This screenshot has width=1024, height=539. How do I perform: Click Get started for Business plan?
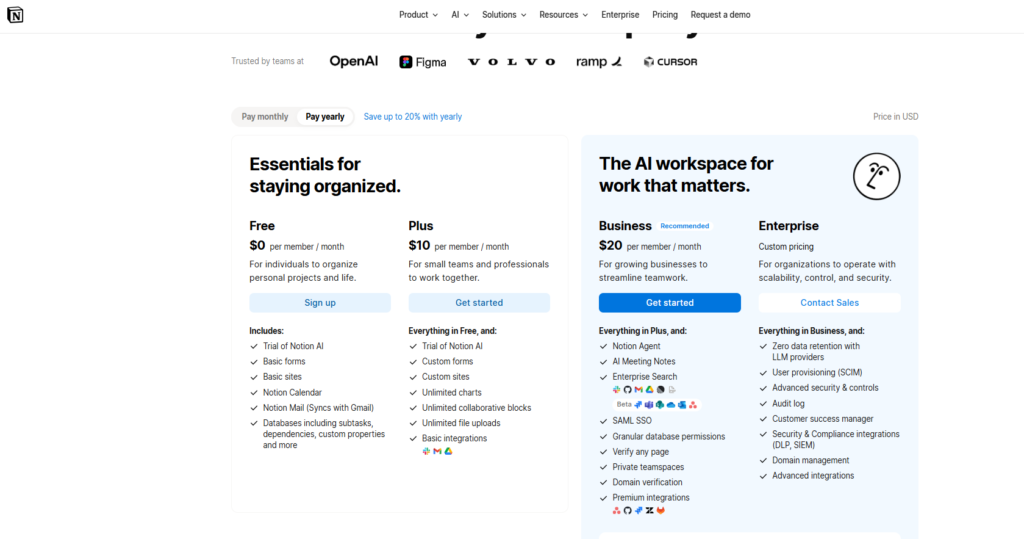[669, 303]
